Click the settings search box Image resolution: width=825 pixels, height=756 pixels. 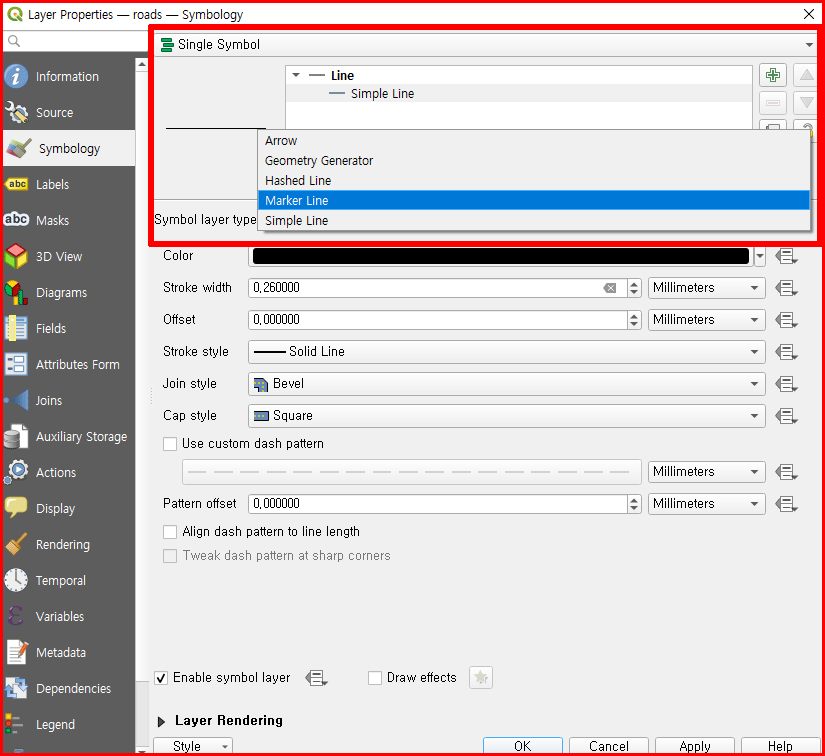[76, 41]
